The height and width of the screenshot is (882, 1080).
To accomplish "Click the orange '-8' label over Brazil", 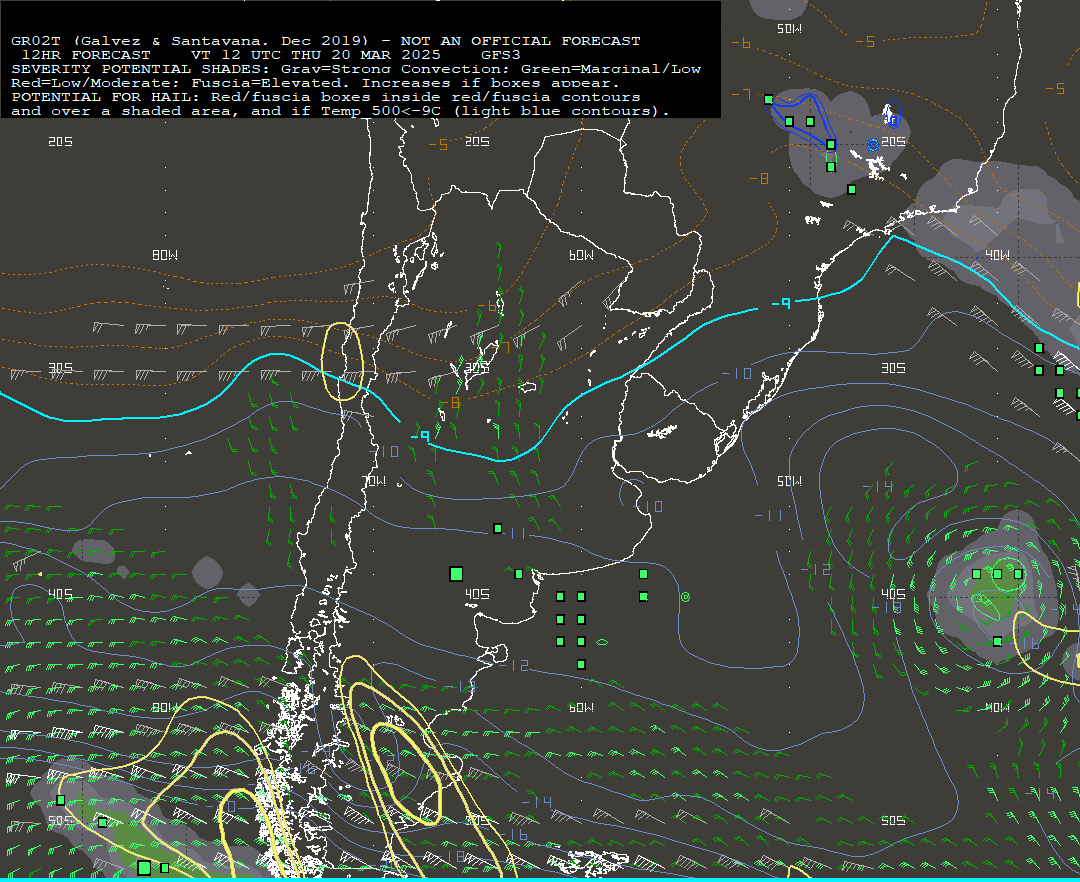I will (759, 179).
